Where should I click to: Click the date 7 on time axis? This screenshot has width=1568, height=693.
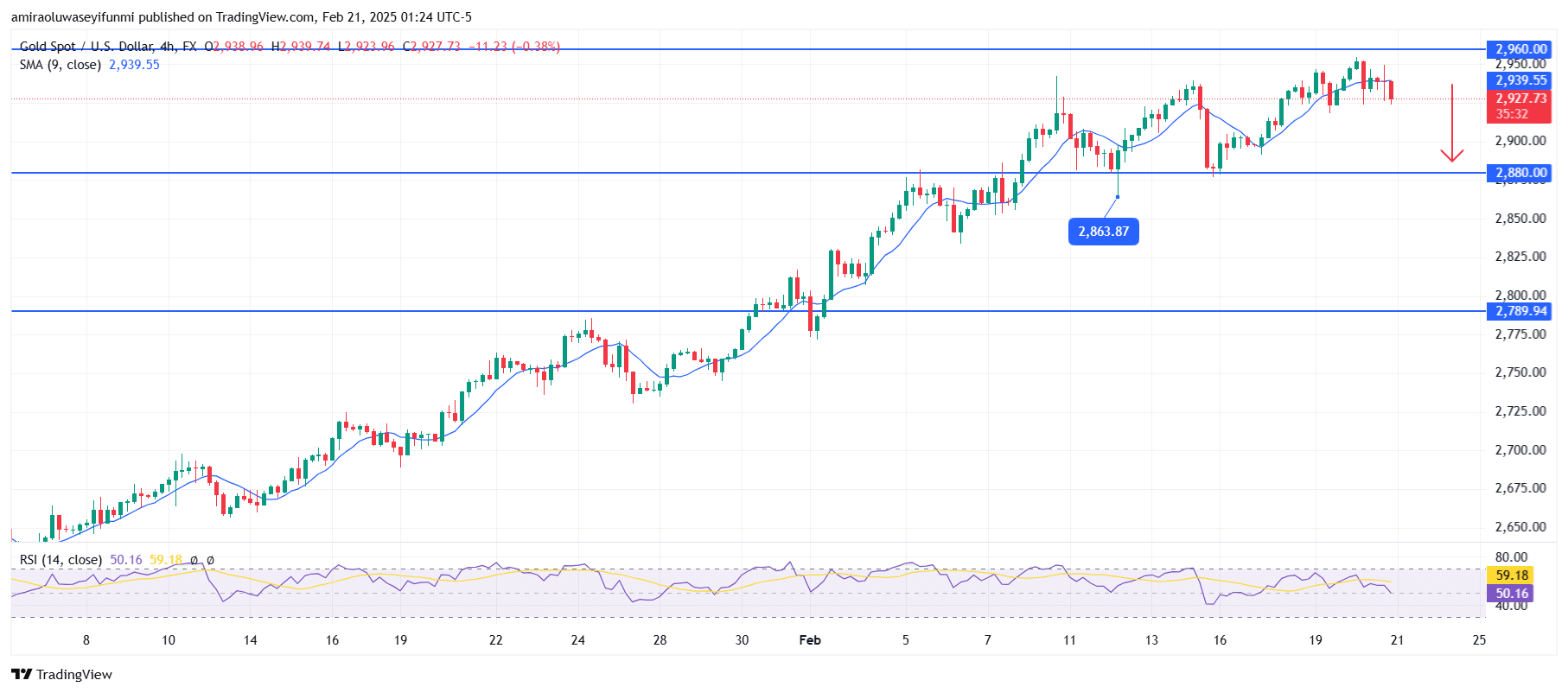click(x=987, y=640)
